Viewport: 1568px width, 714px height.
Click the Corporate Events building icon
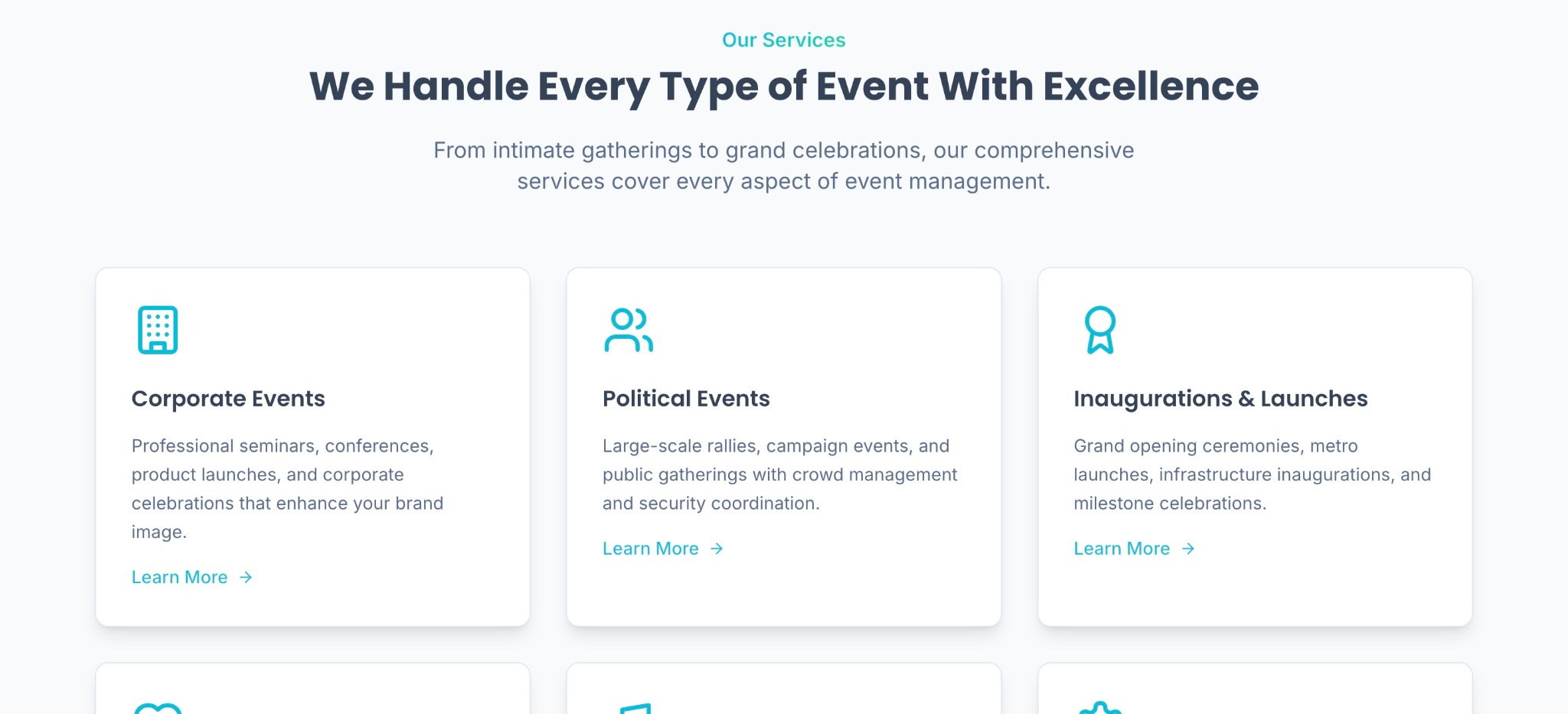(x=158, y=330)
